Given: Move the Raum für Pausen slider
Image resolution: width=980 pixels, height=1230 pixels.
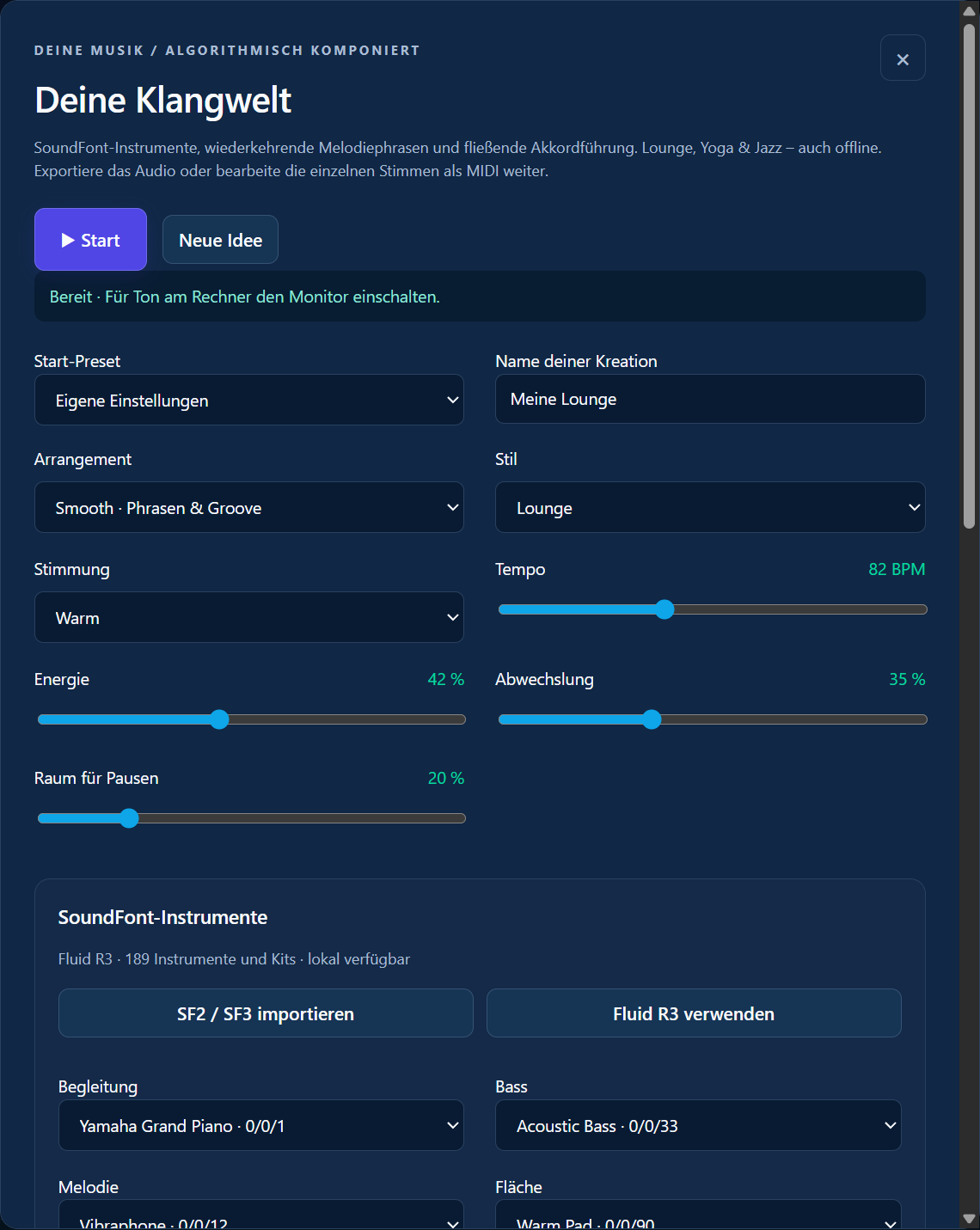Looking at the screenshot, I should pos(252,818).
